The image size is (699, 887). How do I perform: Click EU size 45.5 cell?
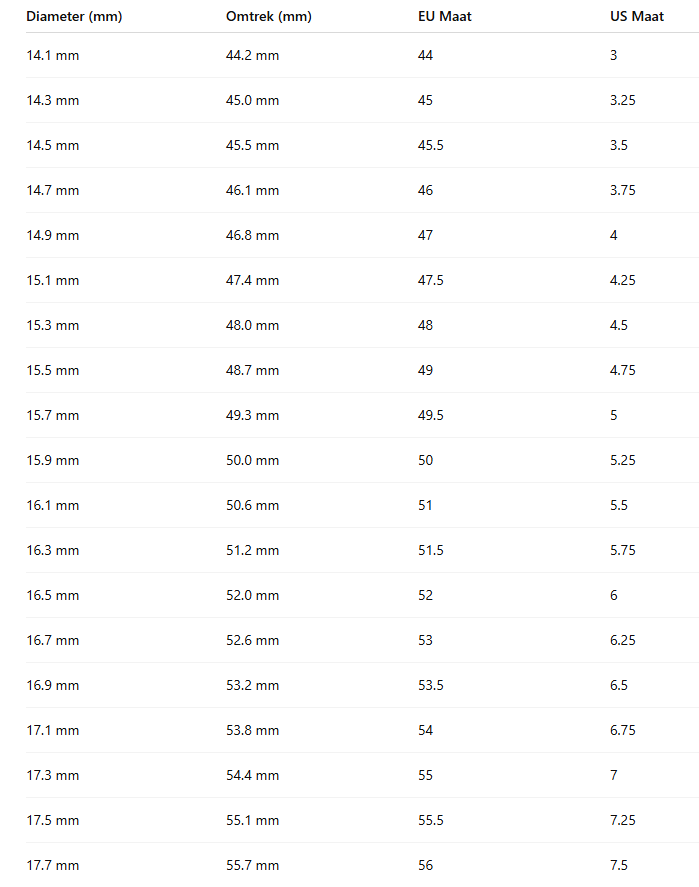pos(431,145)
